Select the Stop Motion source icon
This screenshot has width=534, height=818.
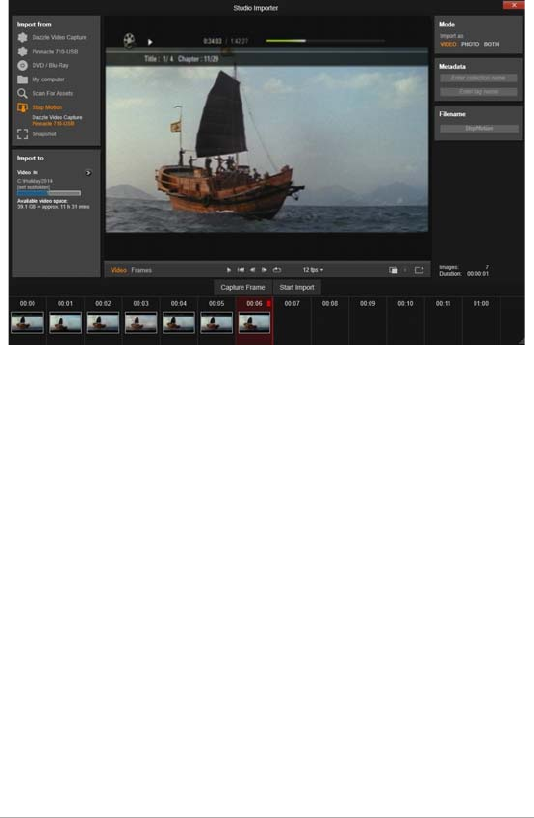(22, 107)
